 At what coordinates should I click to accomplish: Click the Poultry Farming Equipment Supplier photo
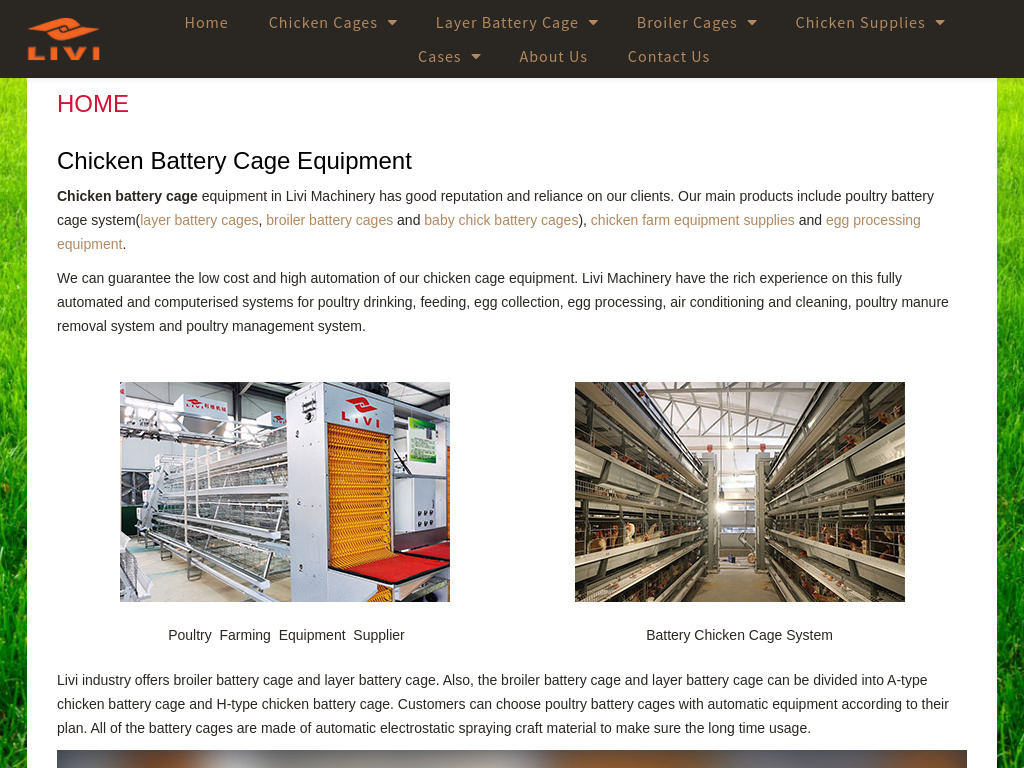coord(285,492)
